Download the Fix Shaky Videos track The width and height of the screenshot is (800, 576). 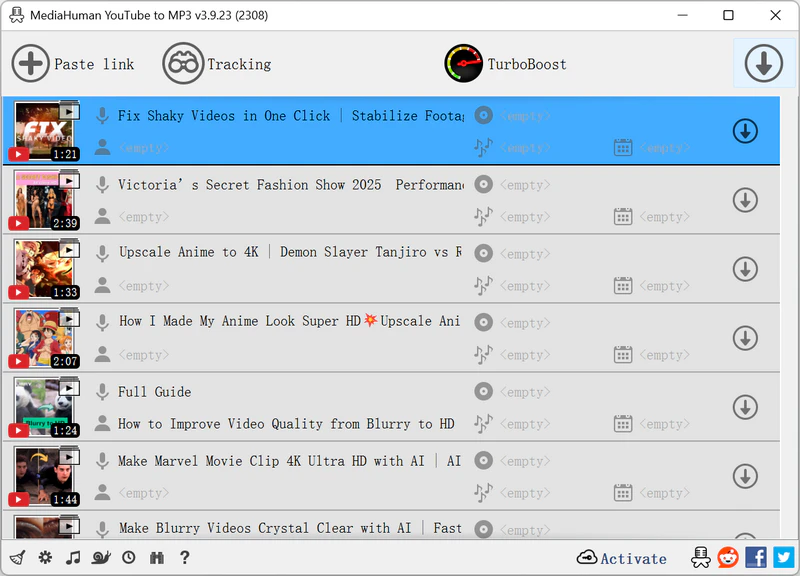tap(745, 131)
